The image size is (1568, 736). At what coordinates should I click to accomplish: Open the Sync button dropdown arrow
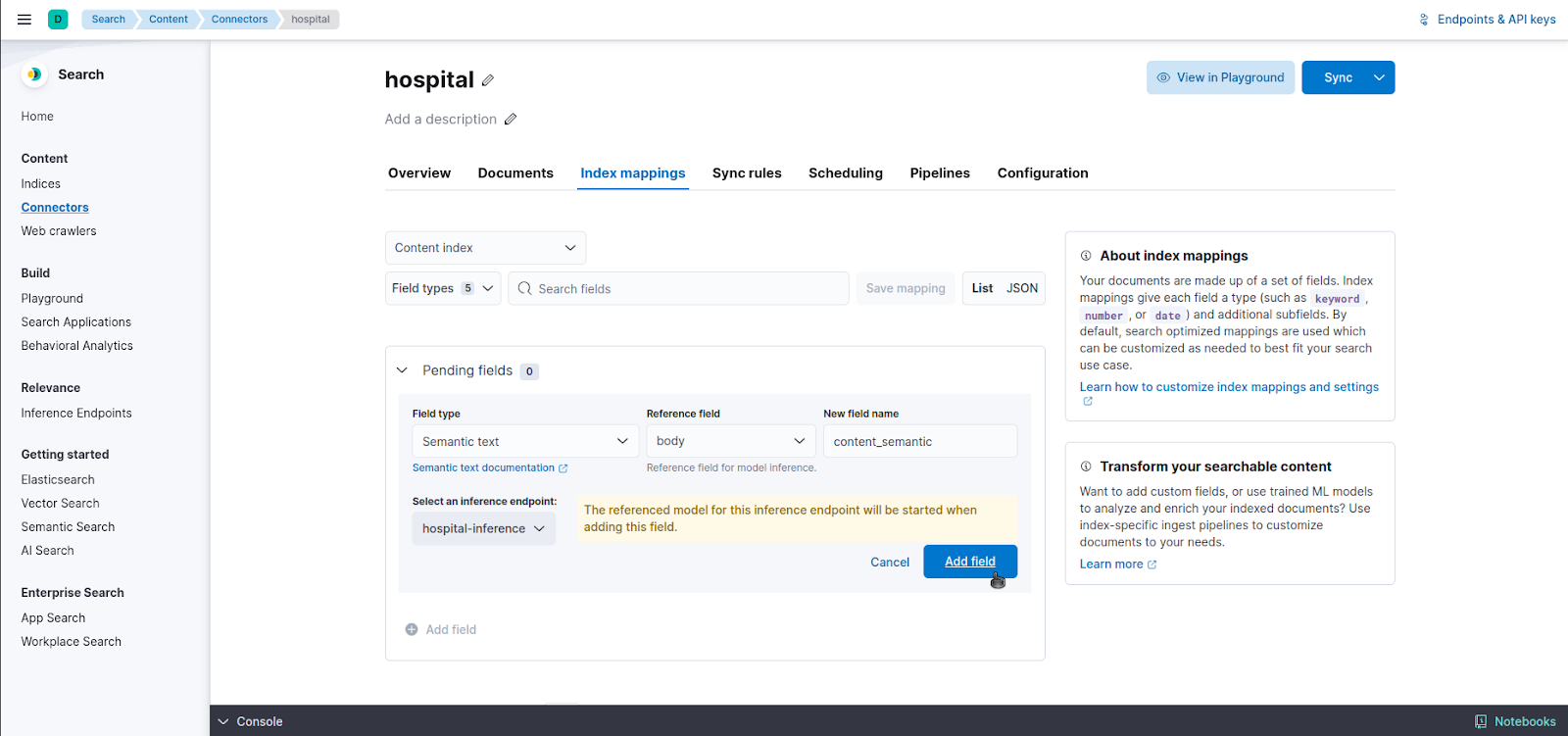1379,77
